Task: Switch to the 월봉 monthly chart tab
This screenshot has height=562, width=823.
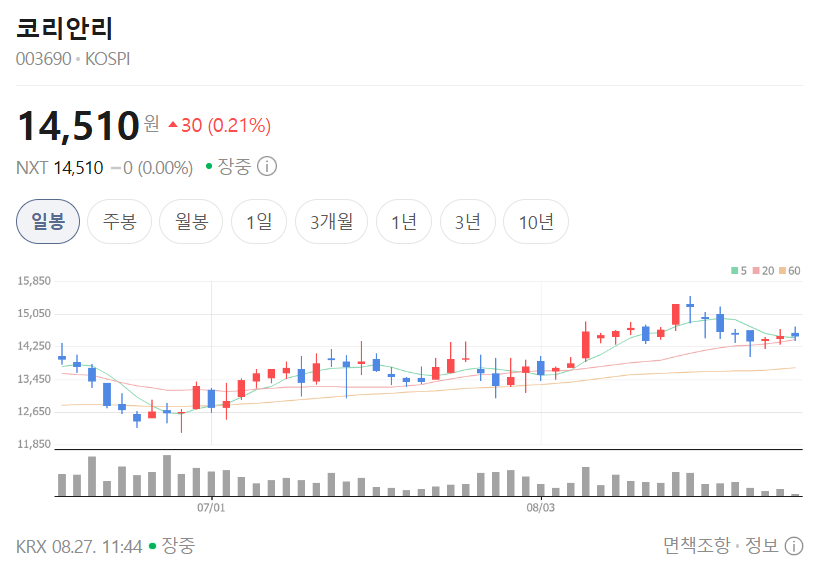Action: (191, 221)
